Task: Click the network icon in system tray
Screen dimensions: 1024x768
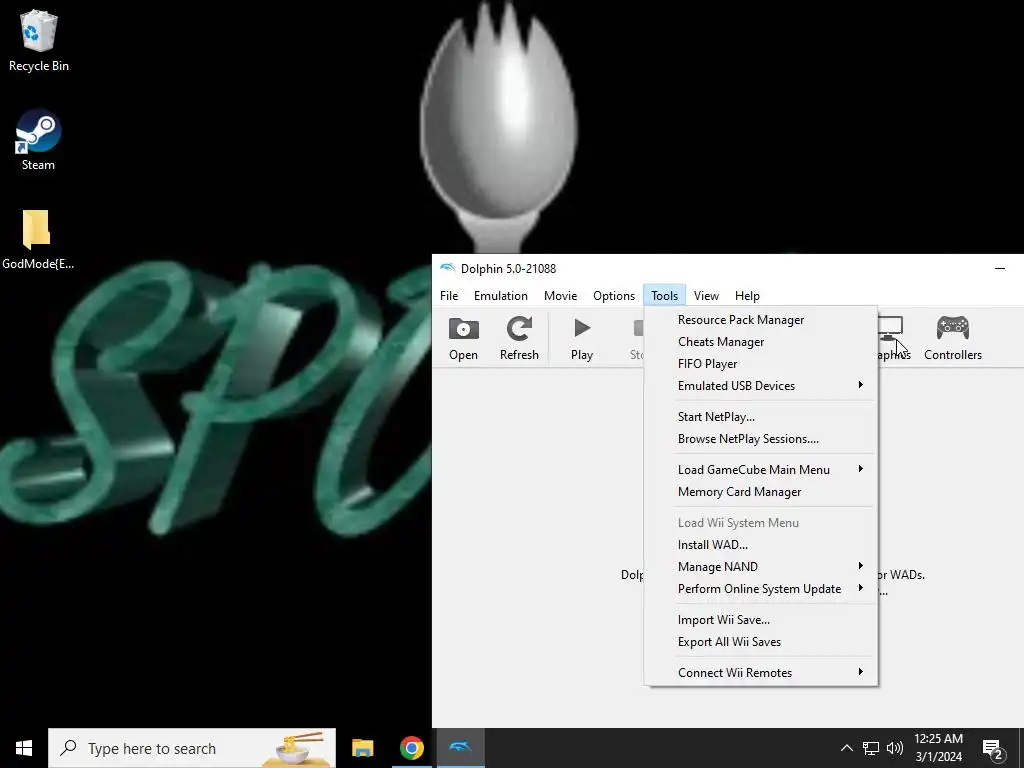Action: [x=871, y=748]
